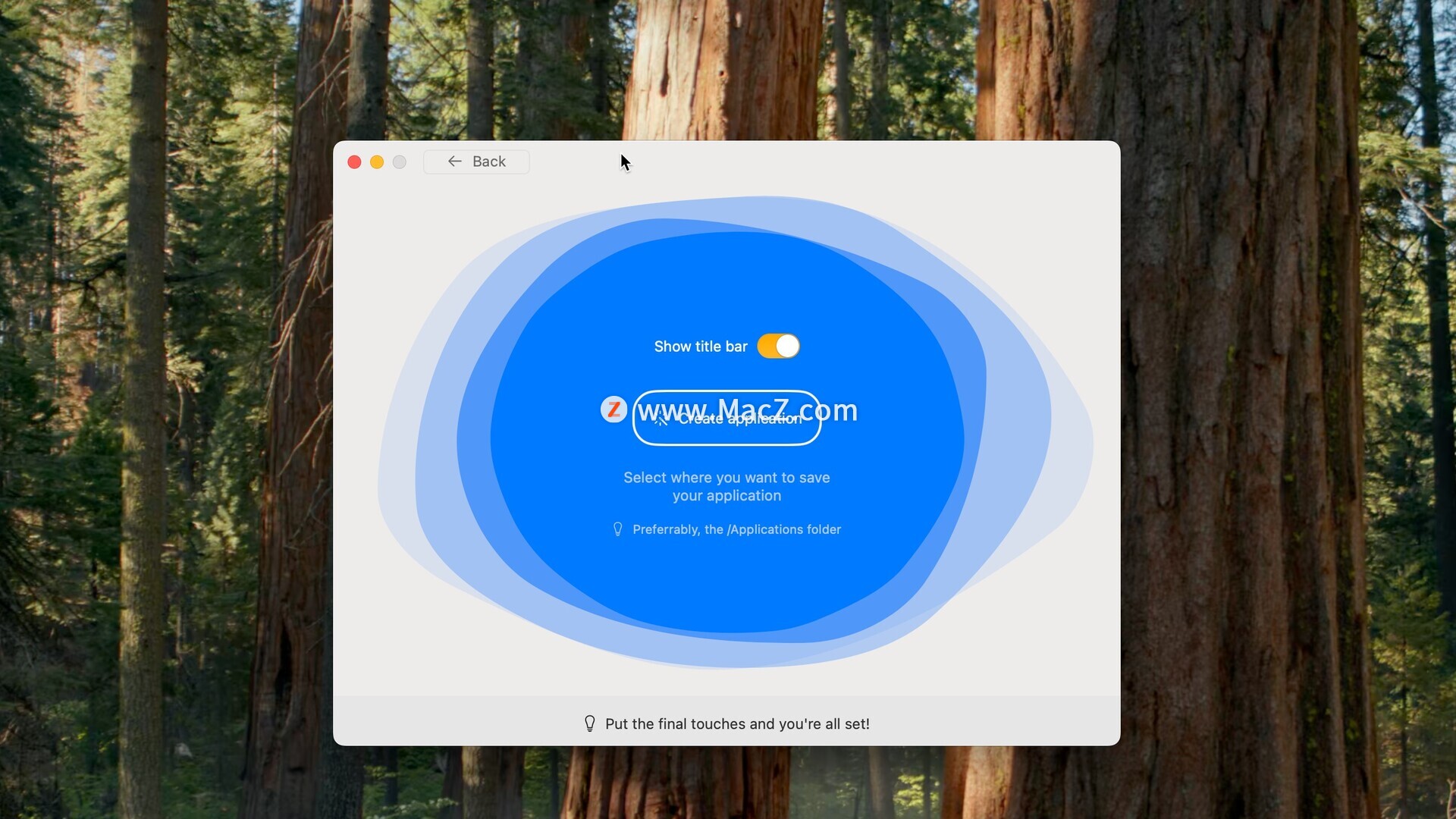Click the lightbulb icon beside the Applications hint

[618, 529]
